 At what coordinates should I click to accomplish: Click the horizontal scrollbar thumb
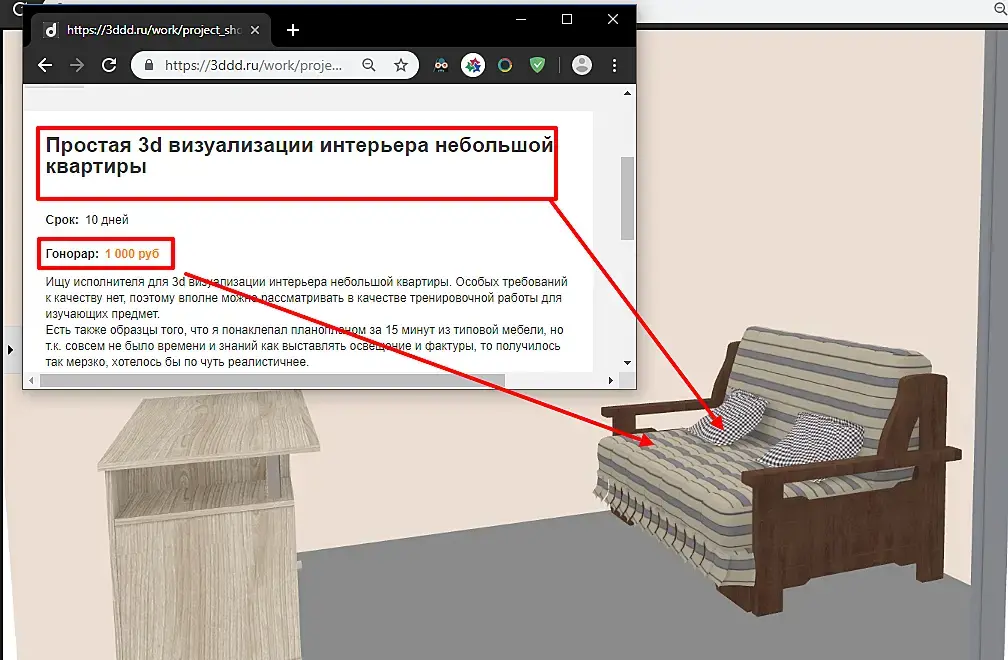[273, 380]
